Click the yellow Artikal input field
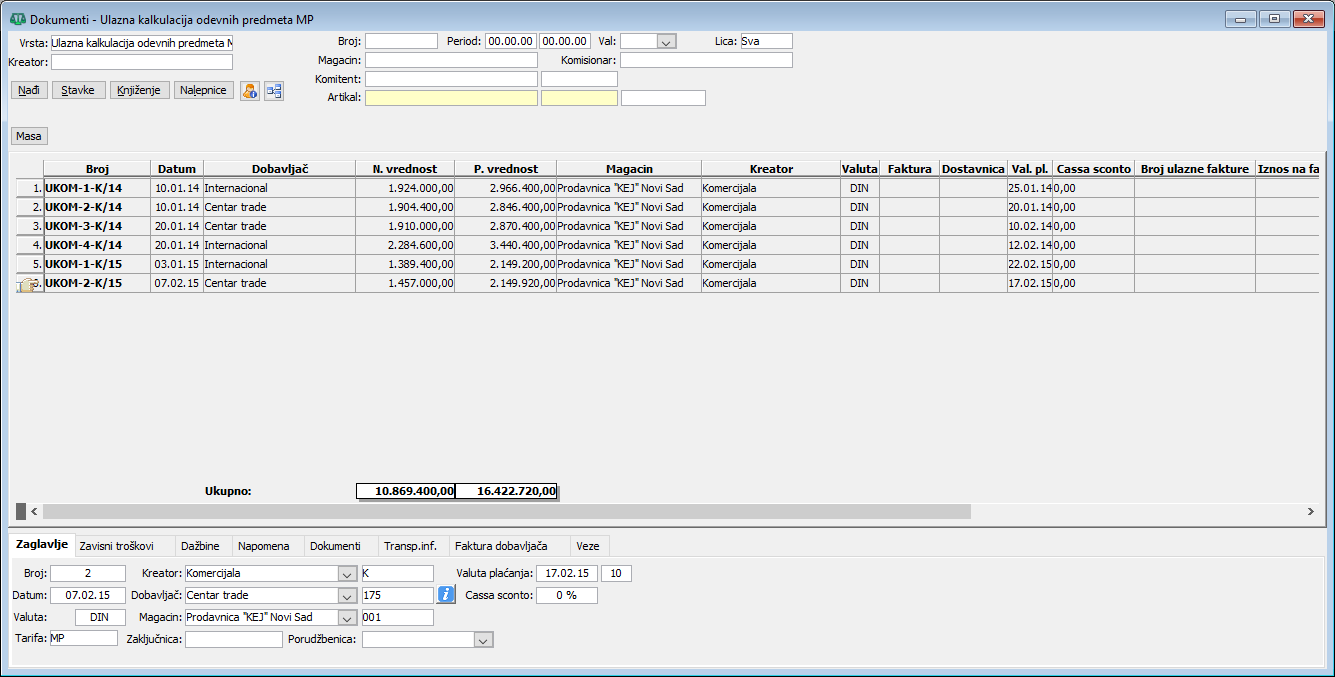1335x677 pixels. 451,98
